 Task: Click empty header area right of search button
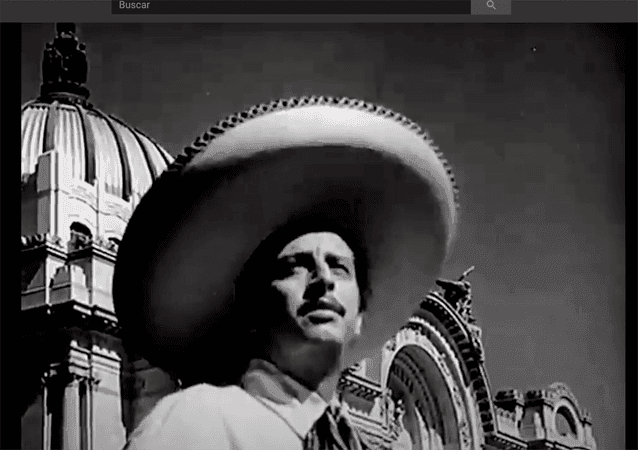(x=575, y=6)
